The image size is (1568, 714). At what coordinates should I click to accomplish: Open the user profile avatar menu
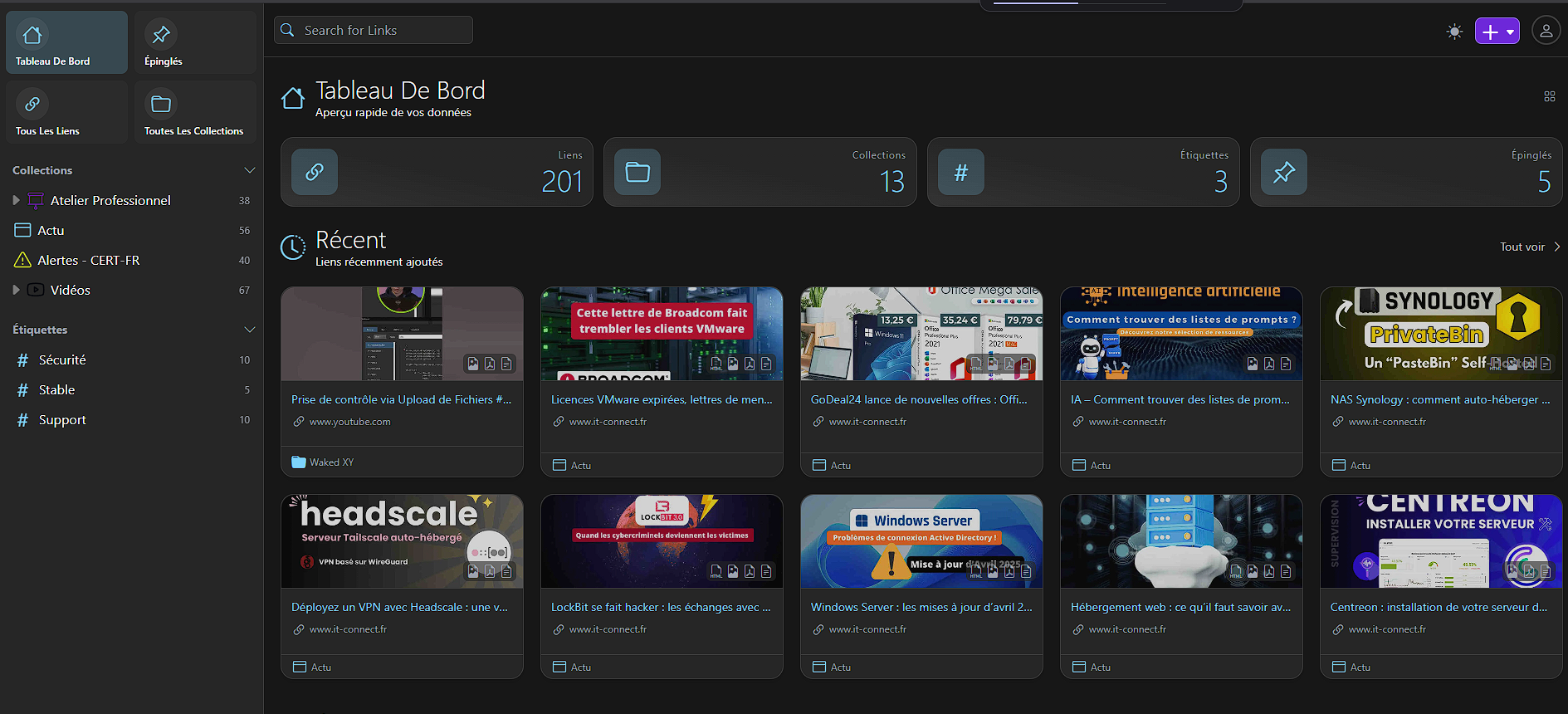tap(1546, 32)
